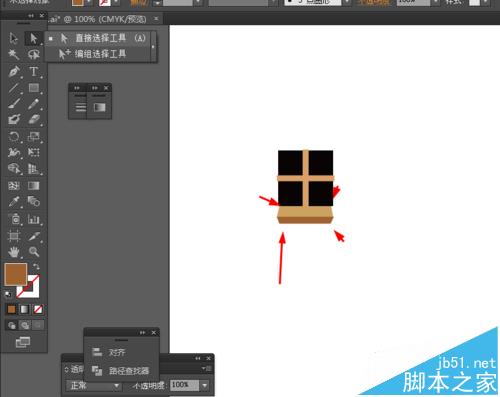Open the opacity percentage dropdown arrow

click(x=205, y=386)
